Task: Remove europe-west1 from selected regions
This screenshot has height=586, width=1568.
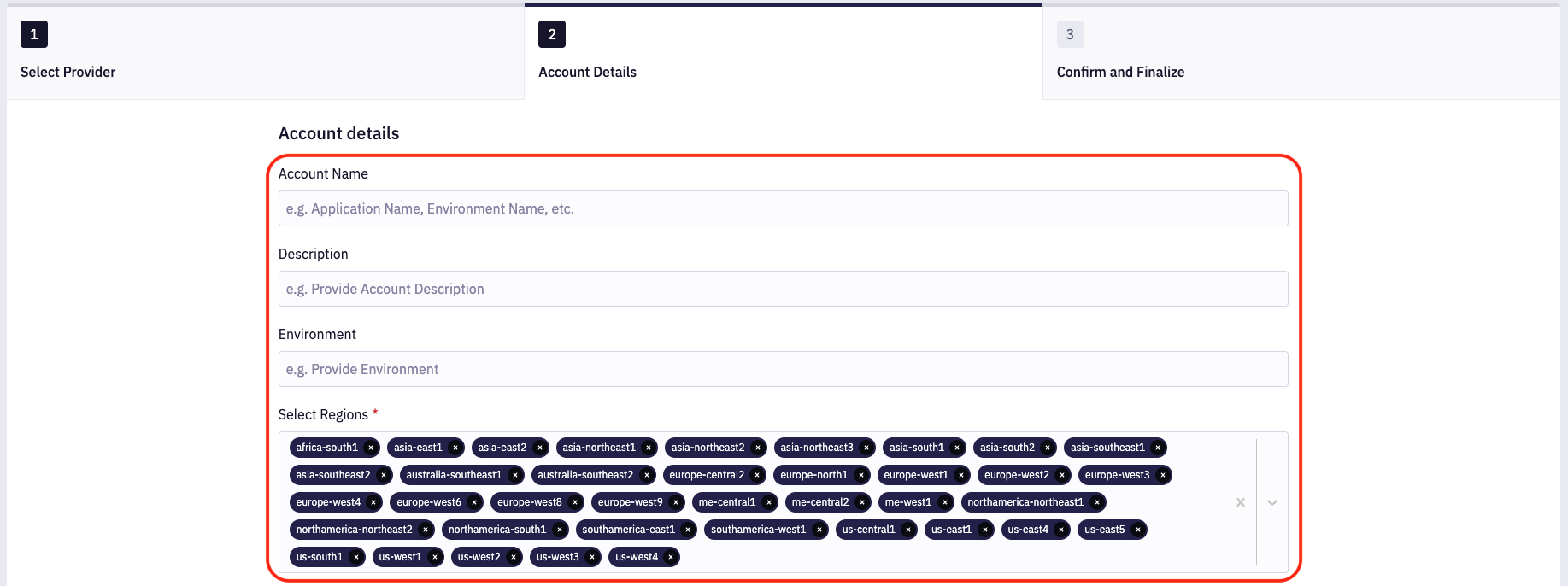Action: pyautogui.click(x=961, y=475)
